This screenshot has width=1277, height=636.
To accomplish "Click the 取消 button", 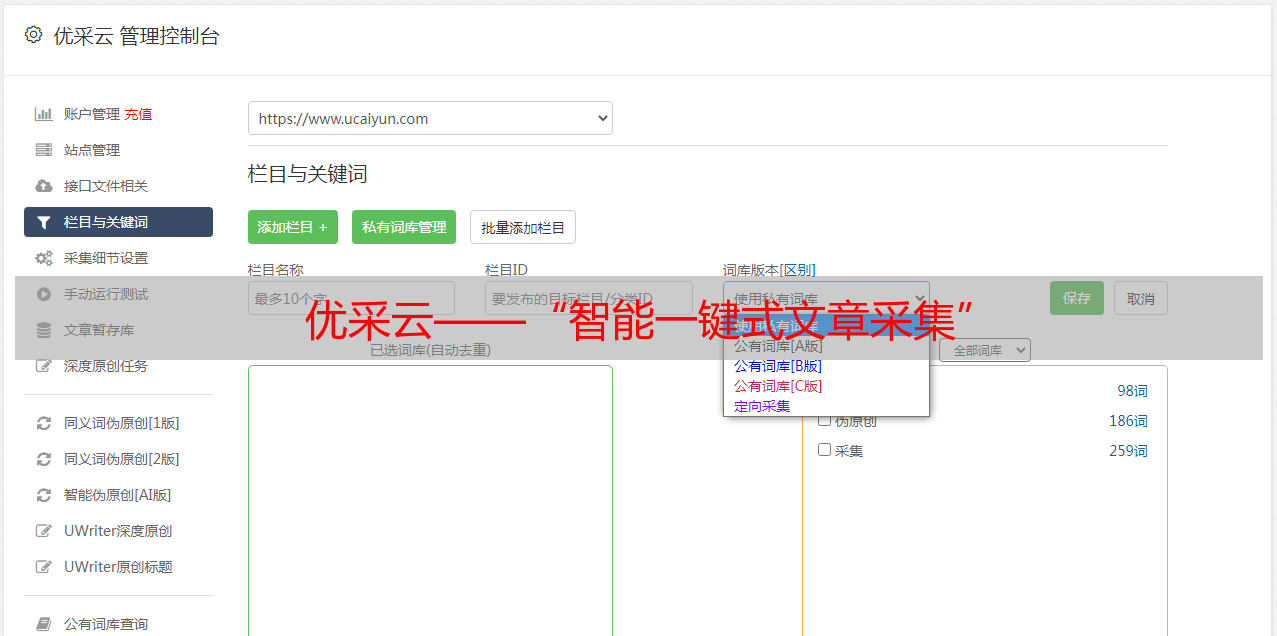I will (x=1141, y=298).
